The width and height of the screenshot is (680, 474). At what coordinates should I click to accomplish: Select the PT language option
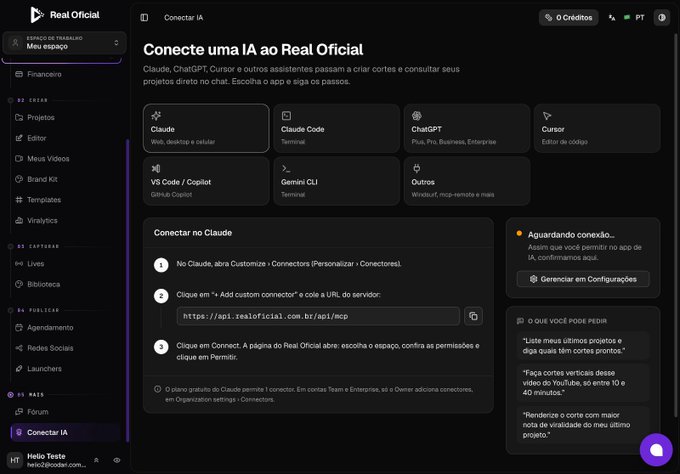click(x=634, y=17)
